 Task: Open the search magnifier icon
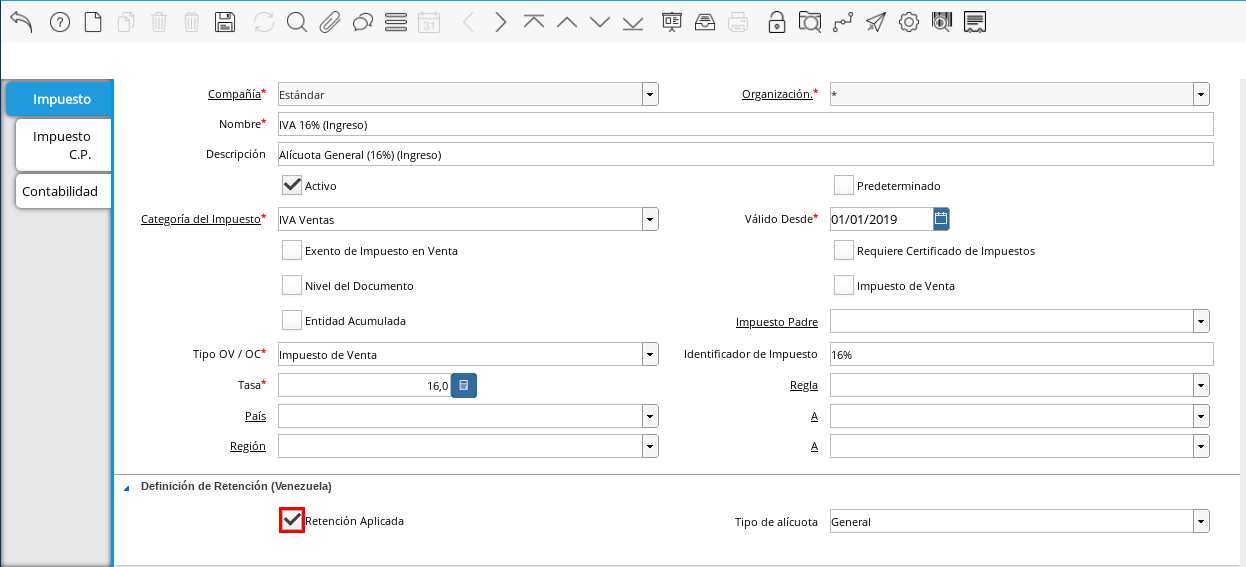(x=296, y=22)
